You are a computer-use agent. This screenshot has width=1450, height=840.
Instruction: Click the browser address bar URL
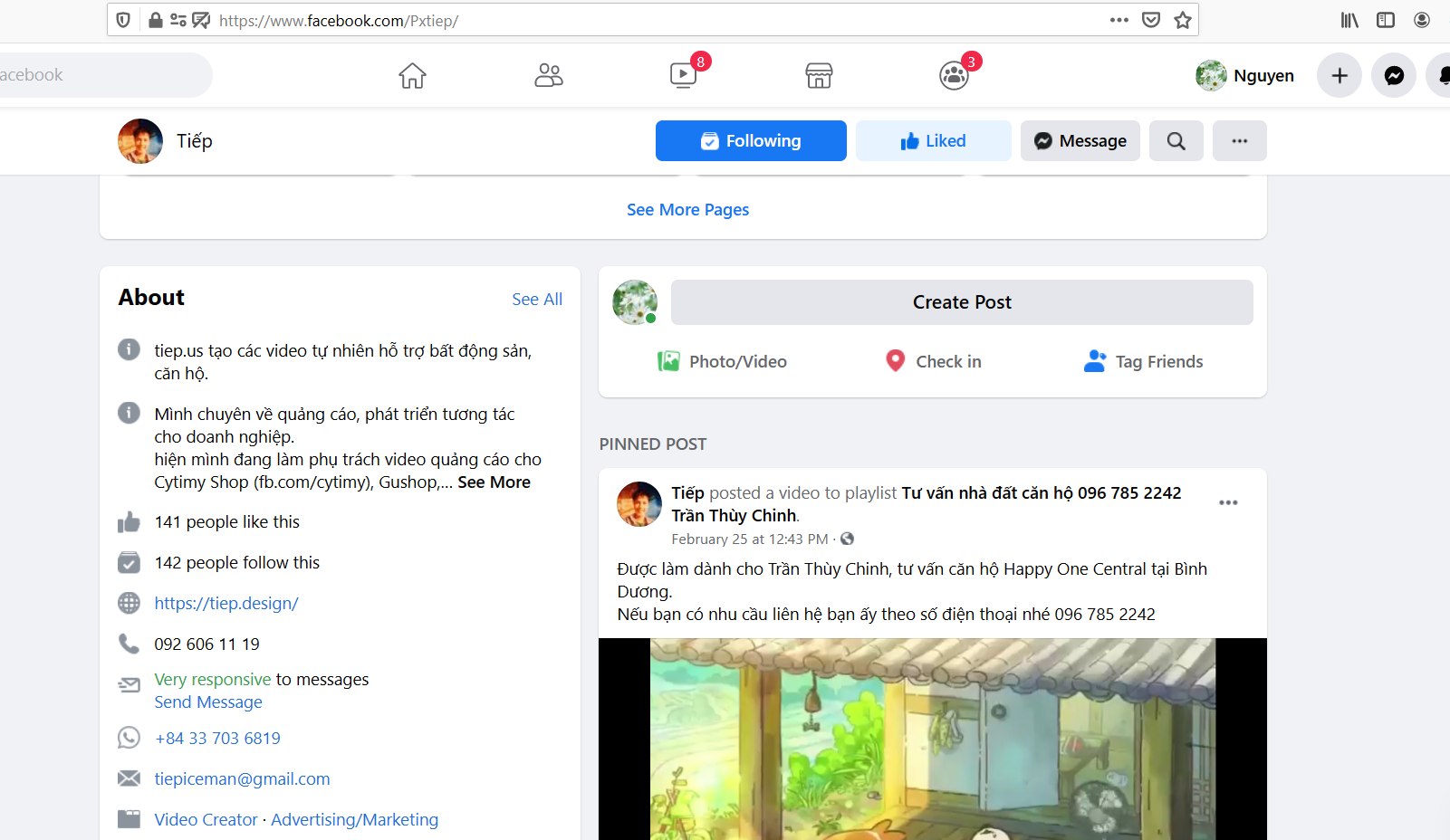point(339,20)
